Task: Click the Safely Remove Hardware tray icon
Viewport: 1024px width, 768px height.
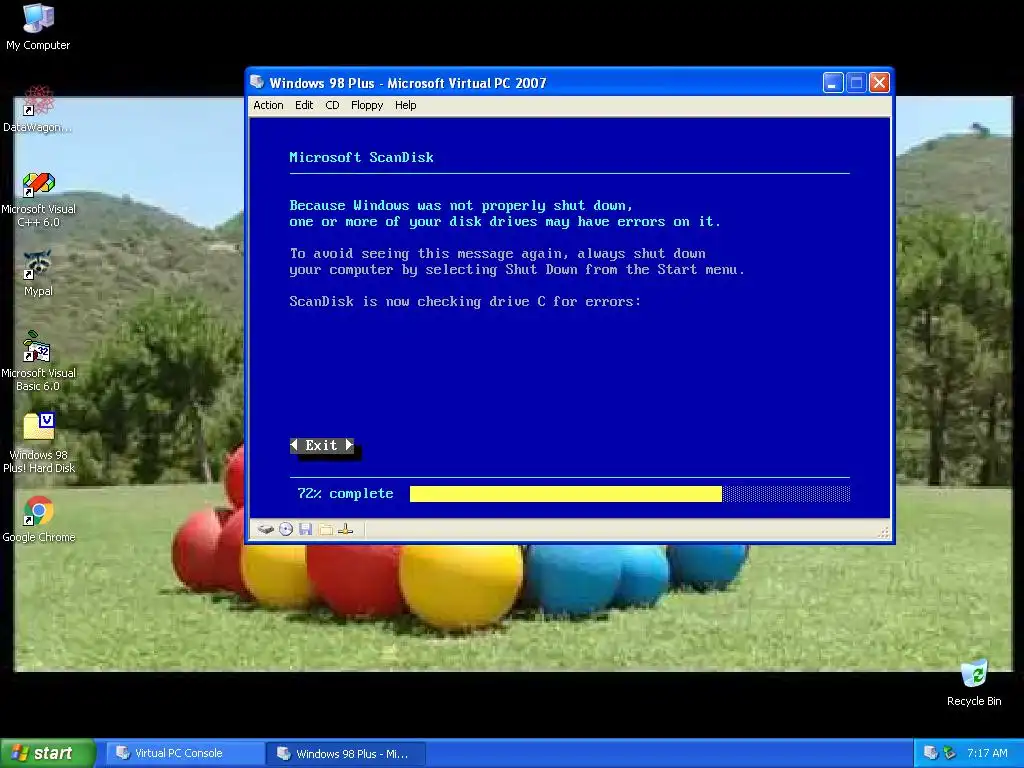Action: (x=949, y=753)
